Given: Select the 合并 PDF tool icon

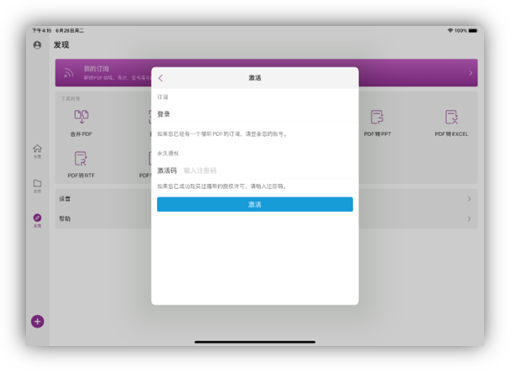Looking at the screenshot, I should [x=81, y=117].
